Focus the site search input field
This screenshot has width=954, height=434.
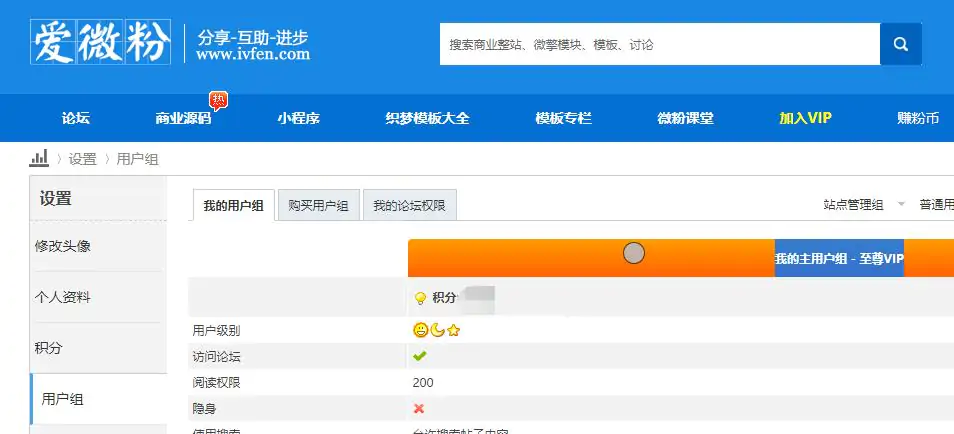[x=660, y=44]
